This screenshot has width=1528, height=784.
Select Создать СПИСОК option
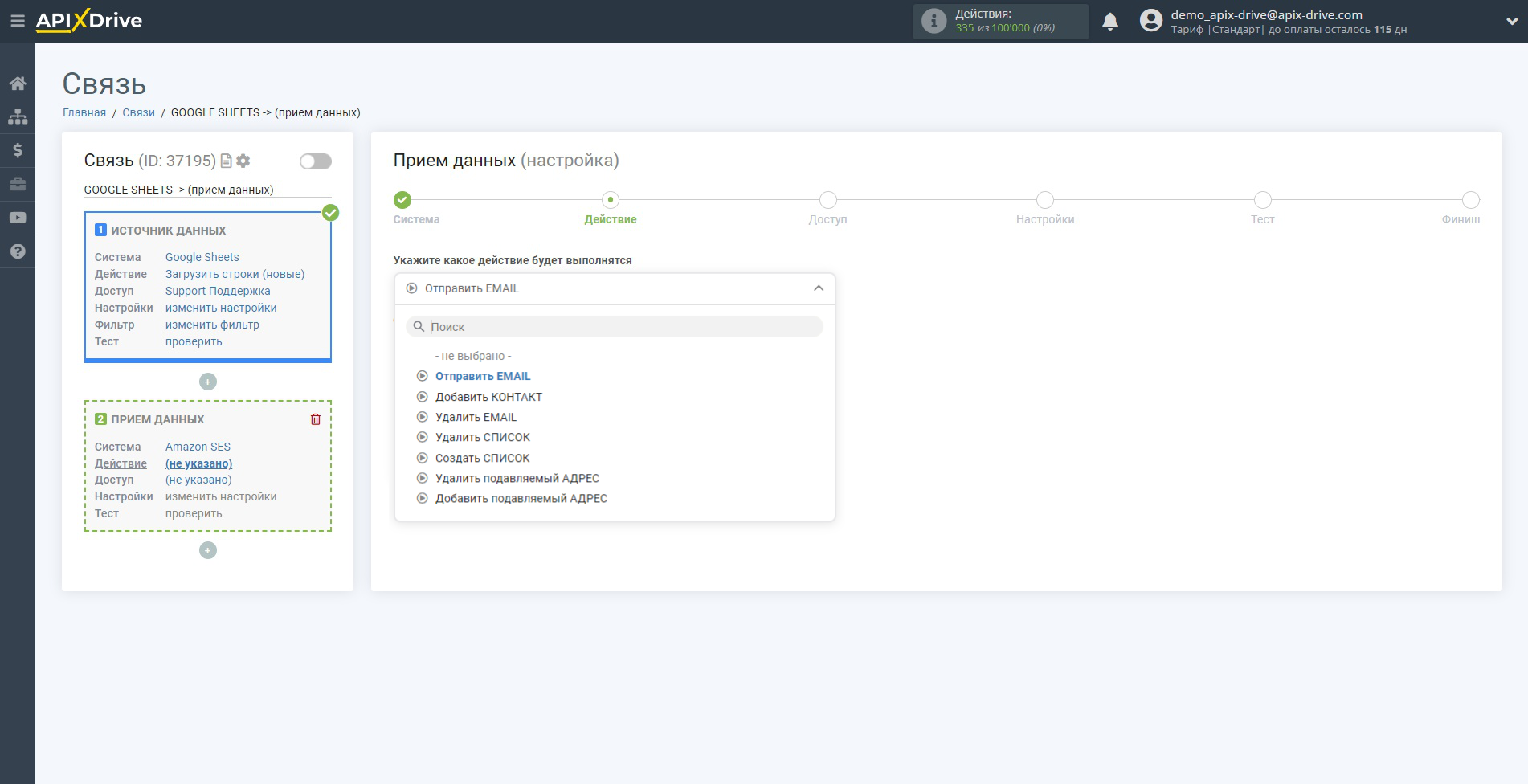click(x=482, y=458)
